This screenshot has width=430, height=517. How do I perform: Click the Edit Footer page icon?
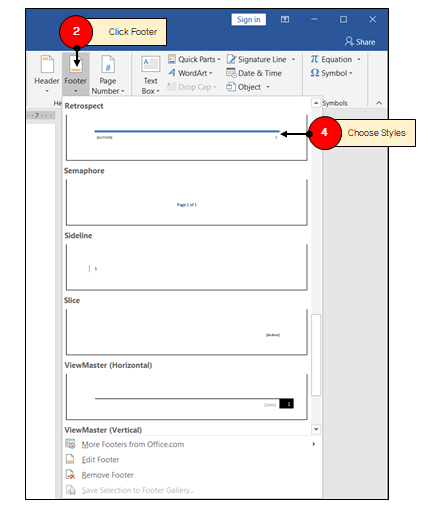[70, 459]
